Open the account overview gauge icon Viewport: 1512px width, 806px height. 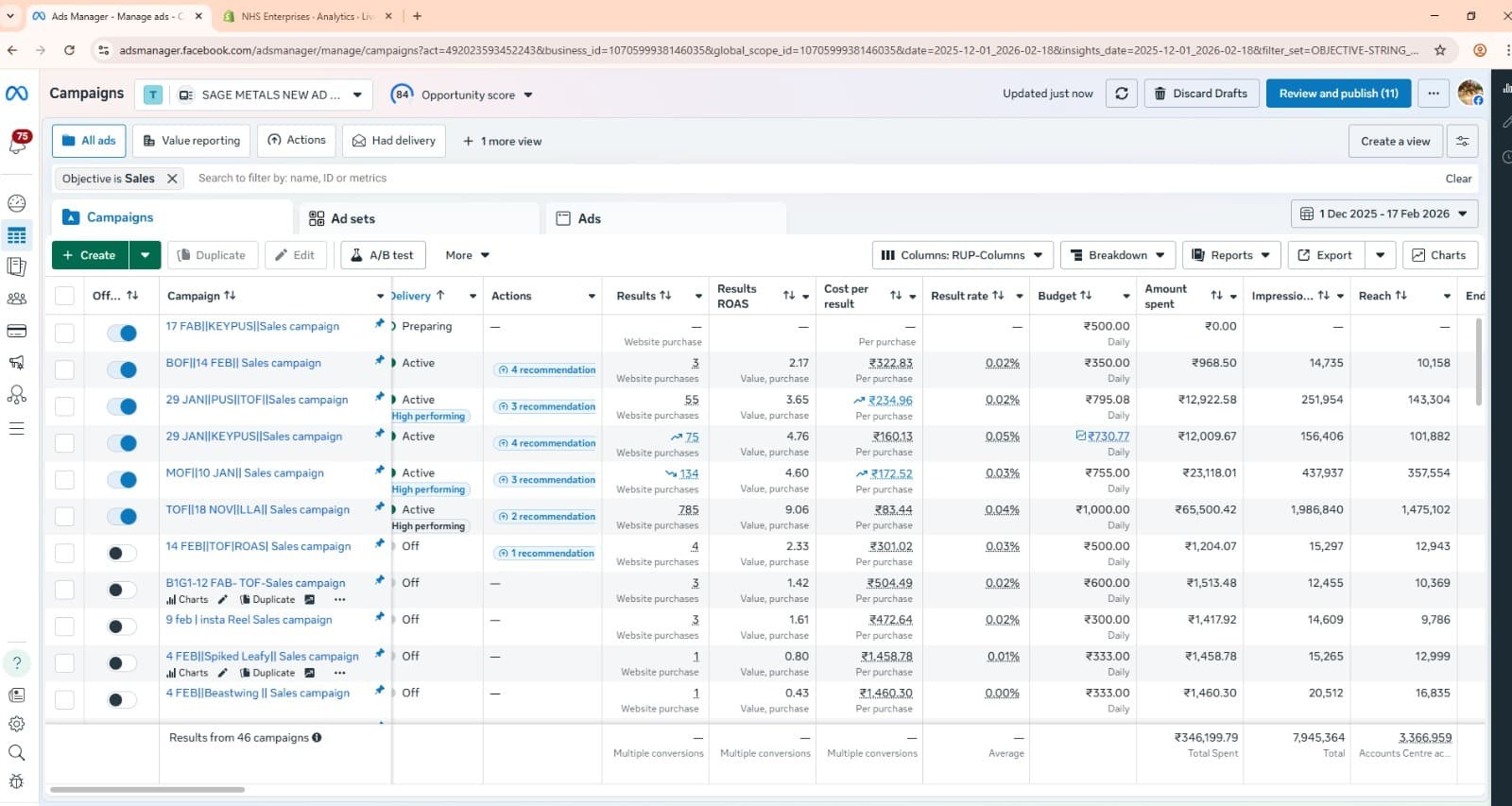[17, 203]
